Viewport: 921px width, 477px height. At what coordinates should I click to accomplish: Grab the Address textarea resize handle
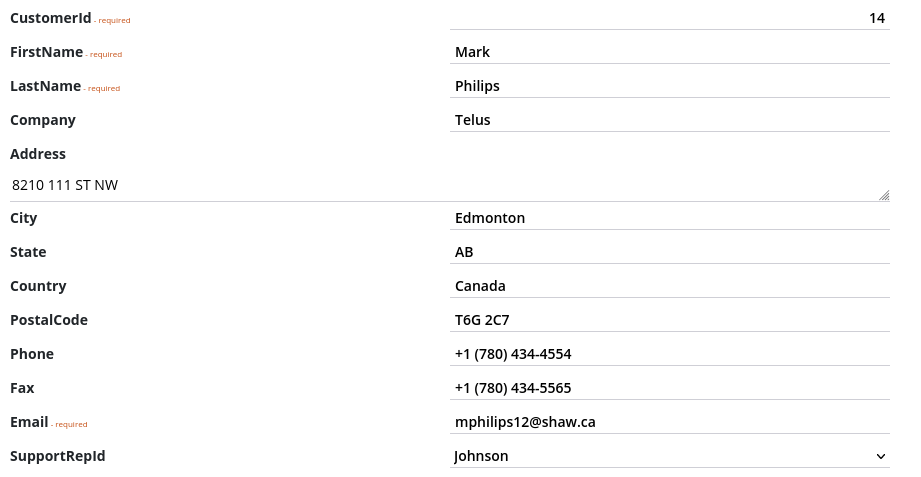(x=884, y=196)
